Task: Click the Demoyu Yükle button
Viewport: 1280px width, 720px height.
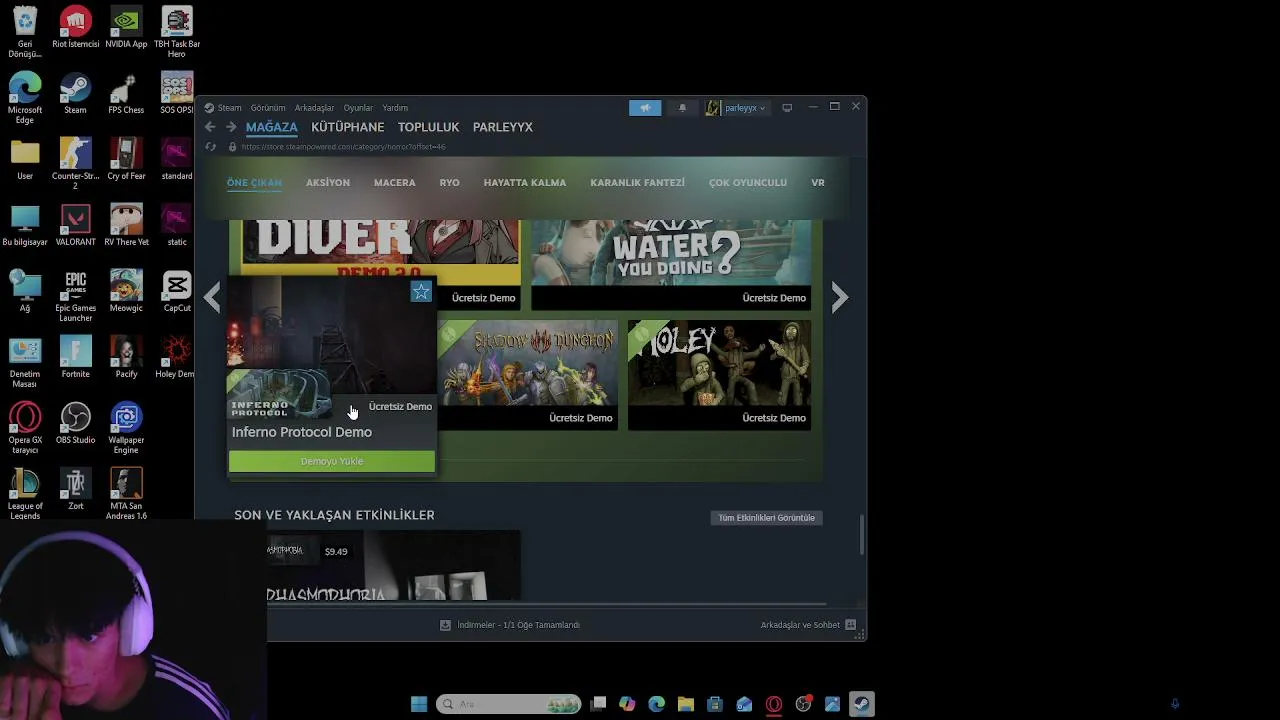Action: click(332, 461)
